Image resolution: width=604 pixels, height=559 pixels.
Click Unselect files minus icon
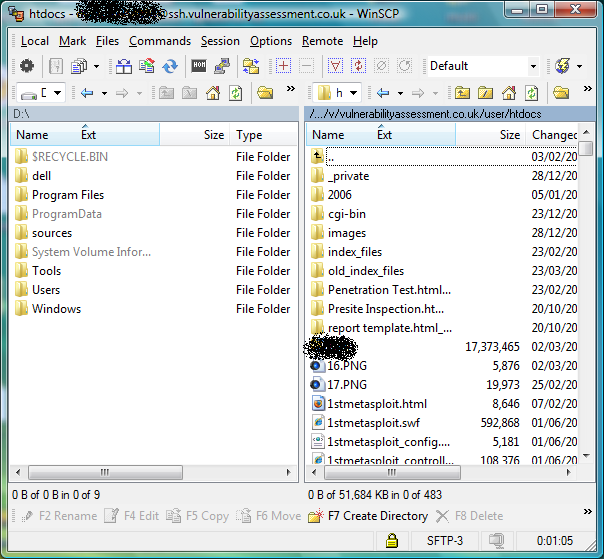(x=306, y=66)
